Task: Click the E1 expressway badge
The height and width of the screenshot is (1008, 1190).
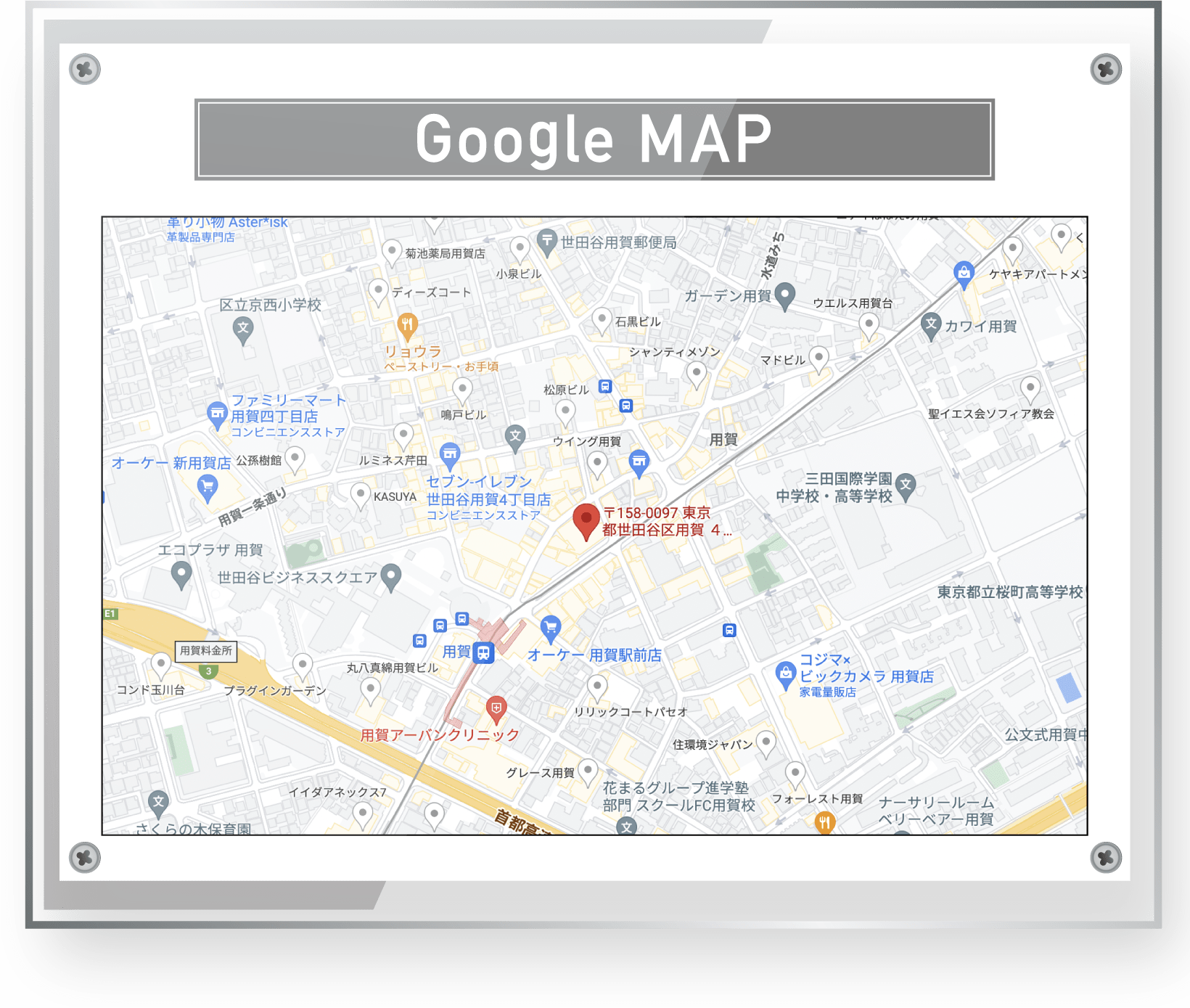Action: (110, 614)
